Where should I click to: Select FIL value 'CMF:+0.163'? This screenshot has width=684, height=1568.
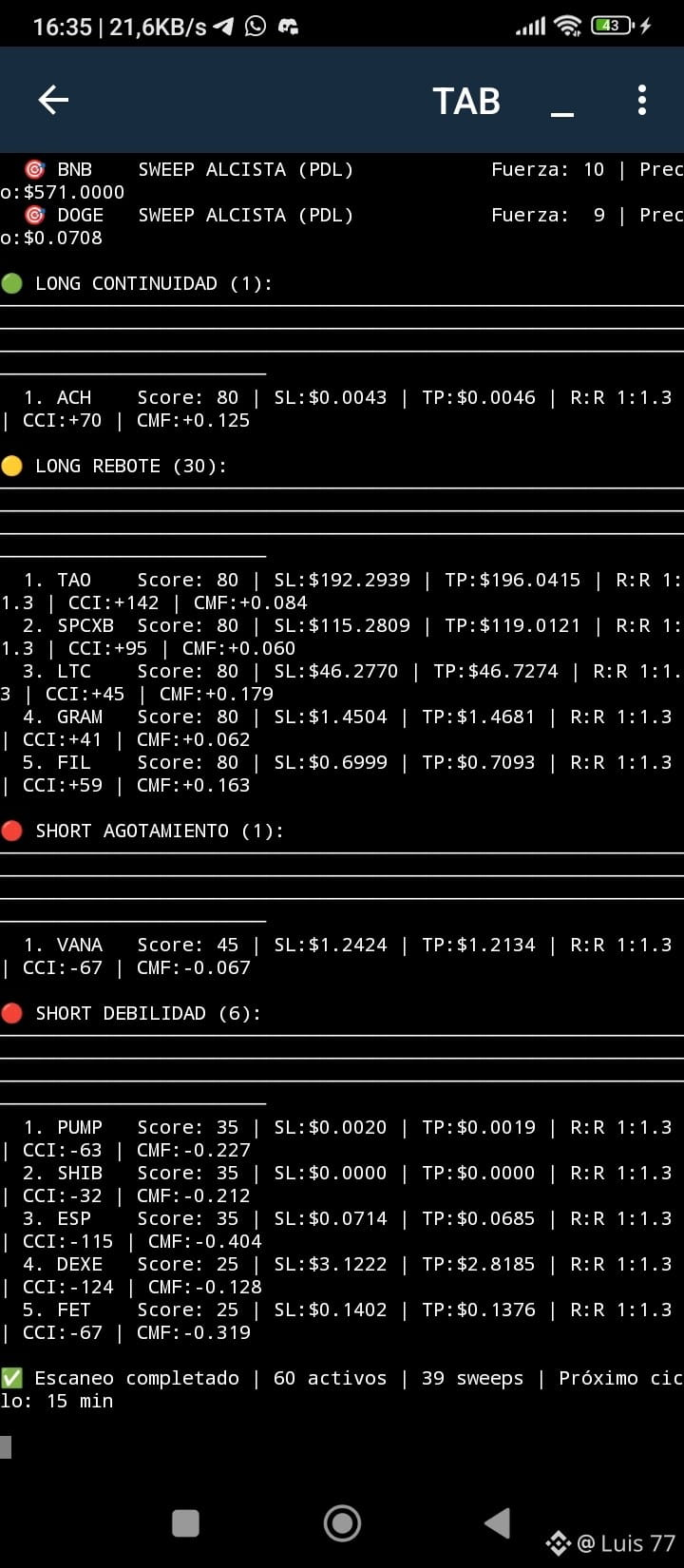tap(194, 785)
